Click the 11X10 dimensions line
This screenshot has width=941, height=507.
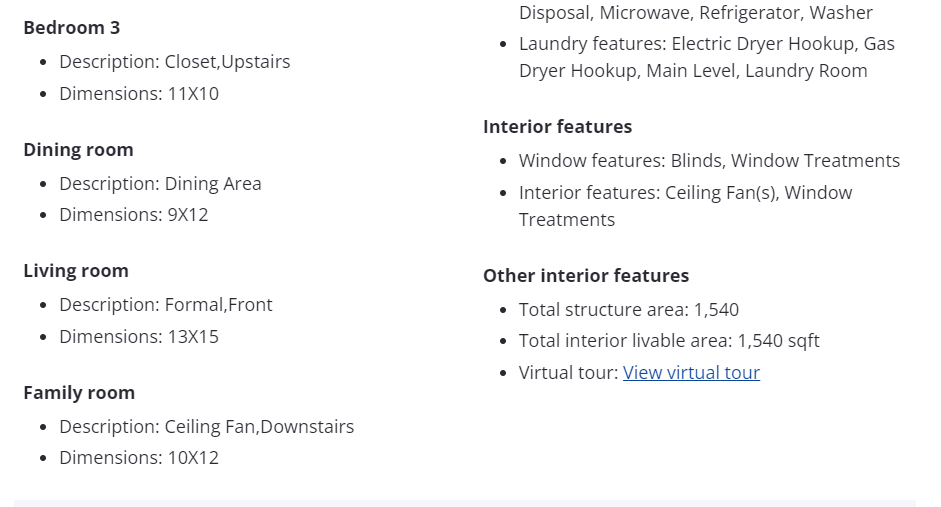[x=138, y=94]
